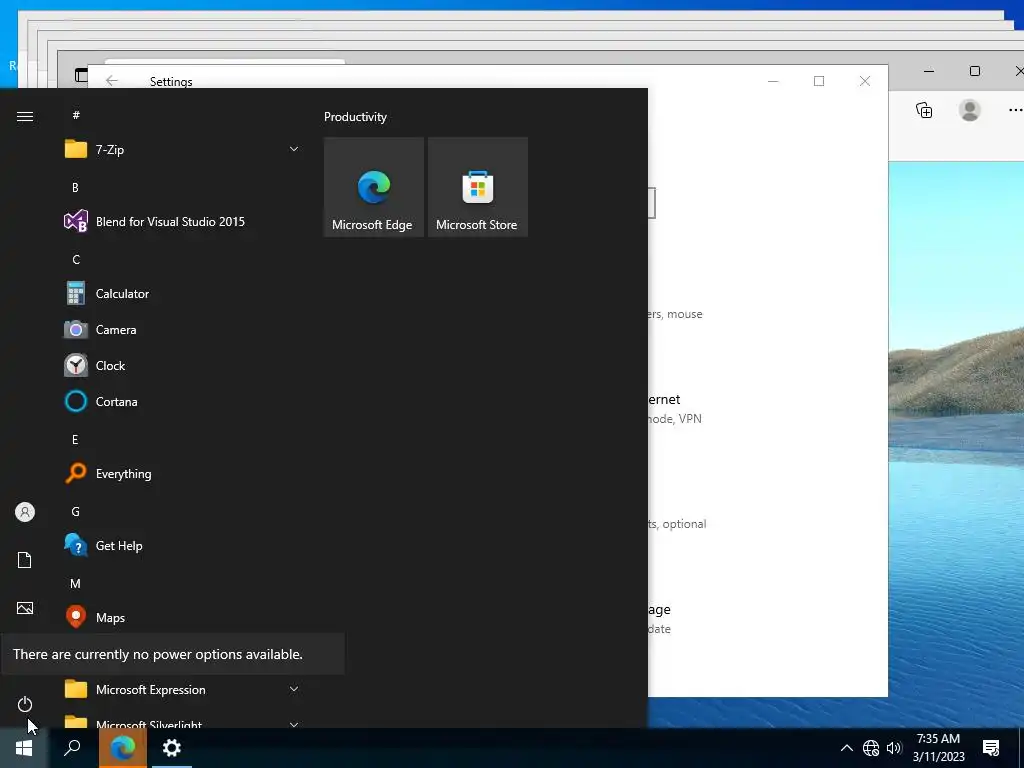
Task: Open taskbar Search magnifier
Action: [72, 748]
